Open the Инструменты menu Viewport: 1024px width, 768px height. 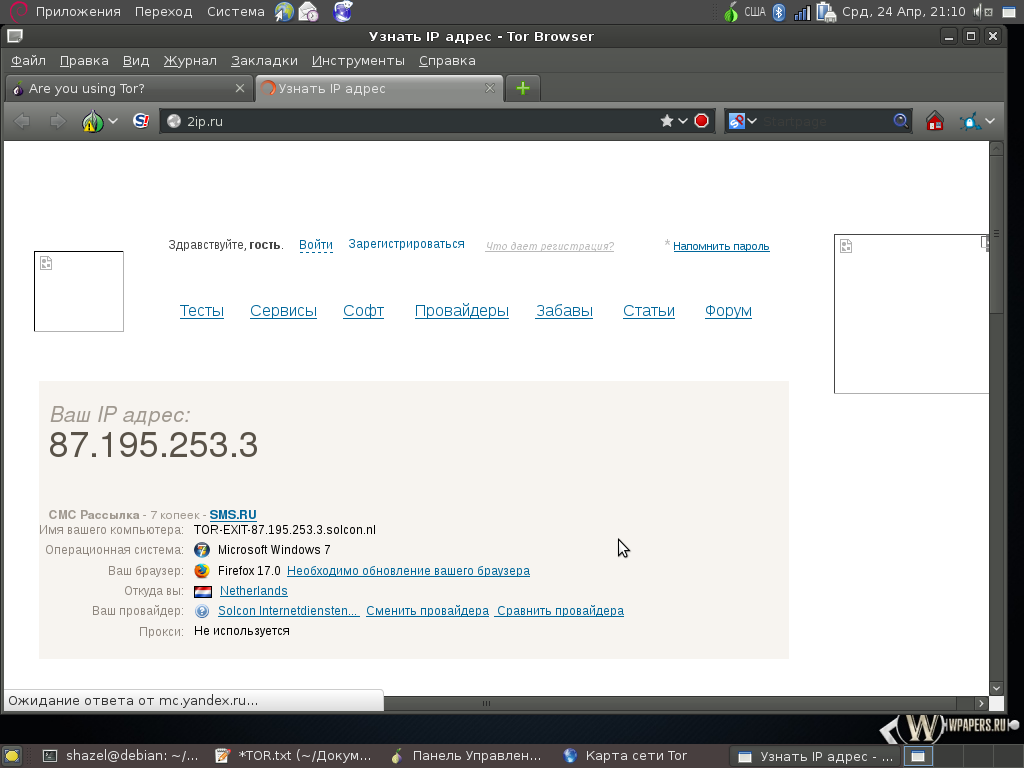tap(358, 60)
